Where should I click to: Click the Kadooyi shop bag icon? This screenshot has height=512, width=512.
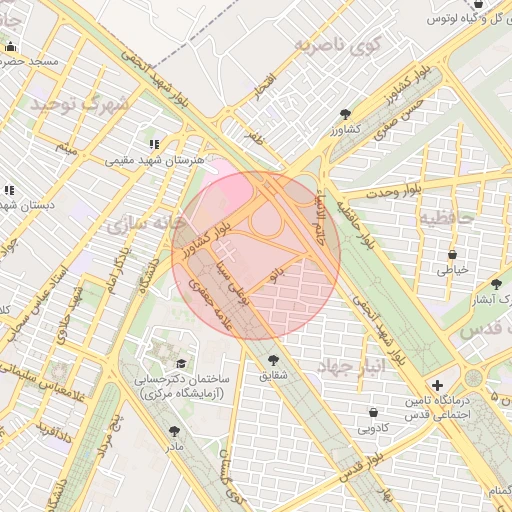point(374,412)
